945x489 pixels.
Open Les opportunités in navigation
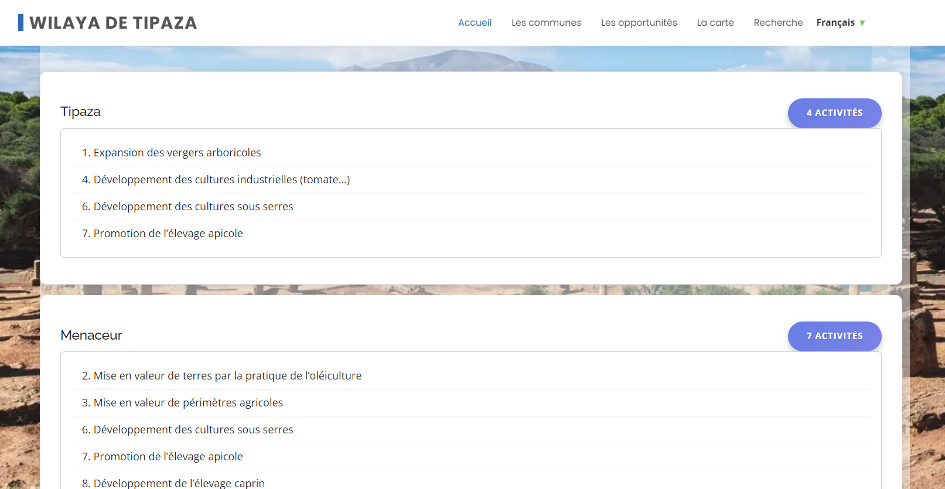[x=639, y=23]
